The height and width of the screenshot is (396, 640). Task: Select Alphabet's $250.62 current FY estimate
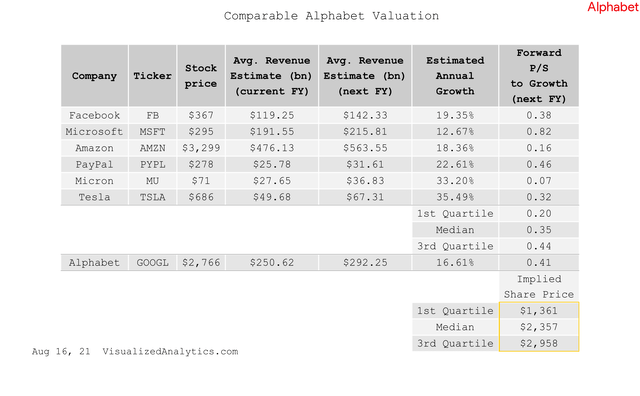(x=272, y=263)
